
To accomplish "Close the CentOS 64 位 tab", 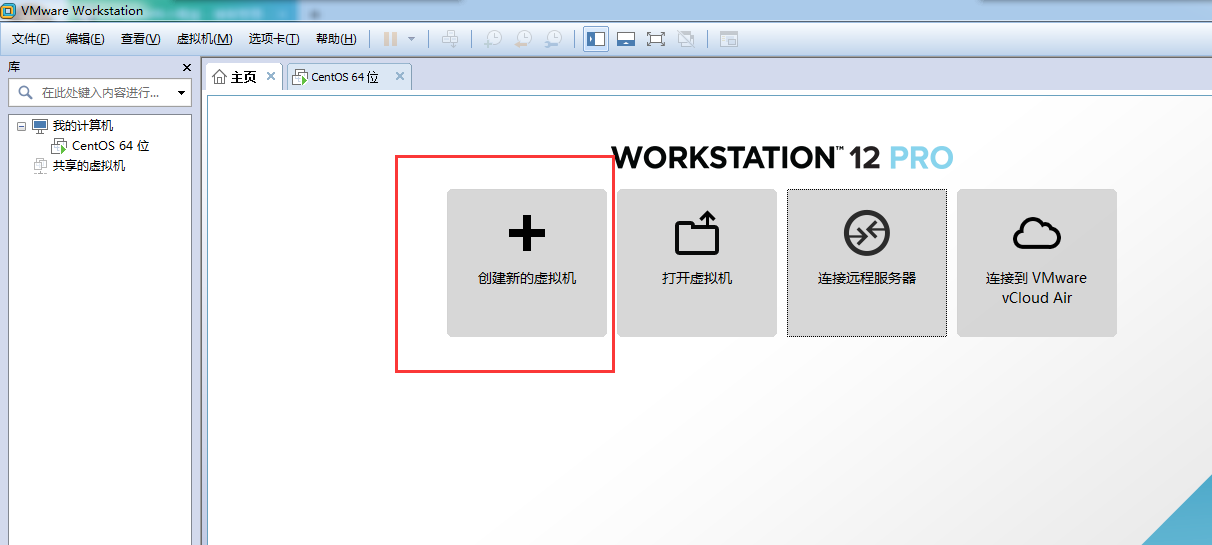I will point(400,76).
